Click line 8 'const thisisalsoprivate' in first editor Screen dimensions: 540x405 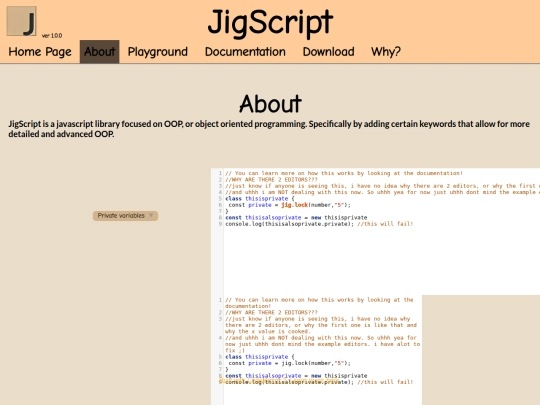click(x=296, y=218)
